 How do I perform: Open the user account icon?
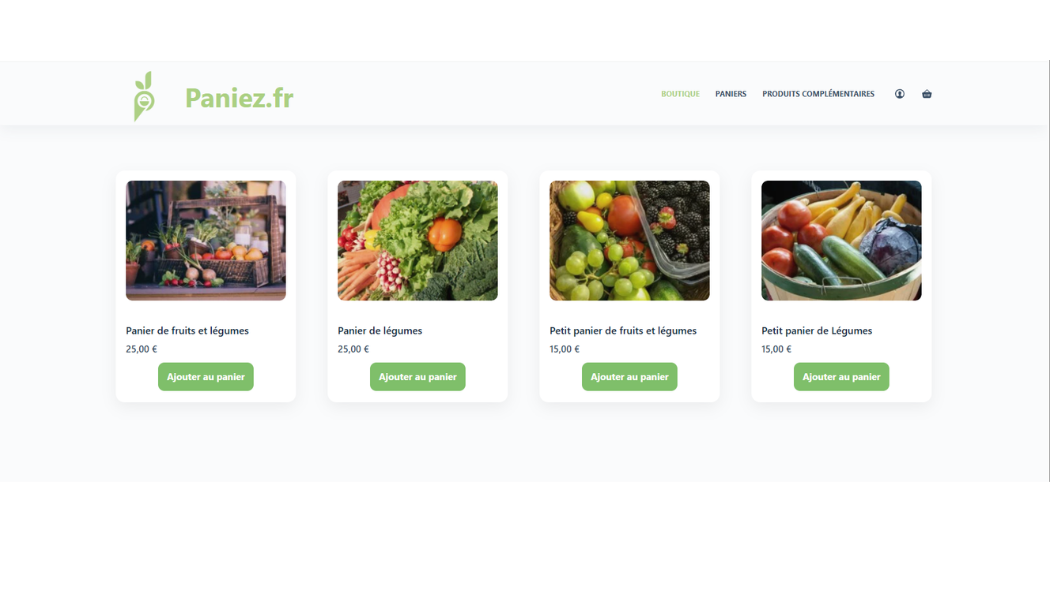pos(899,94)
